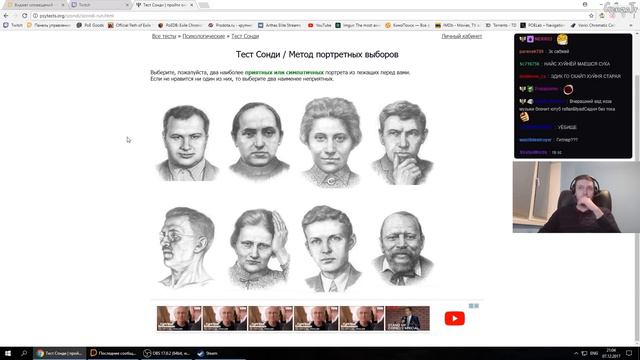This screenshot has height=360, width=640.
Task: Open the Личный кабинет link
Action: (x=462, y=36)
